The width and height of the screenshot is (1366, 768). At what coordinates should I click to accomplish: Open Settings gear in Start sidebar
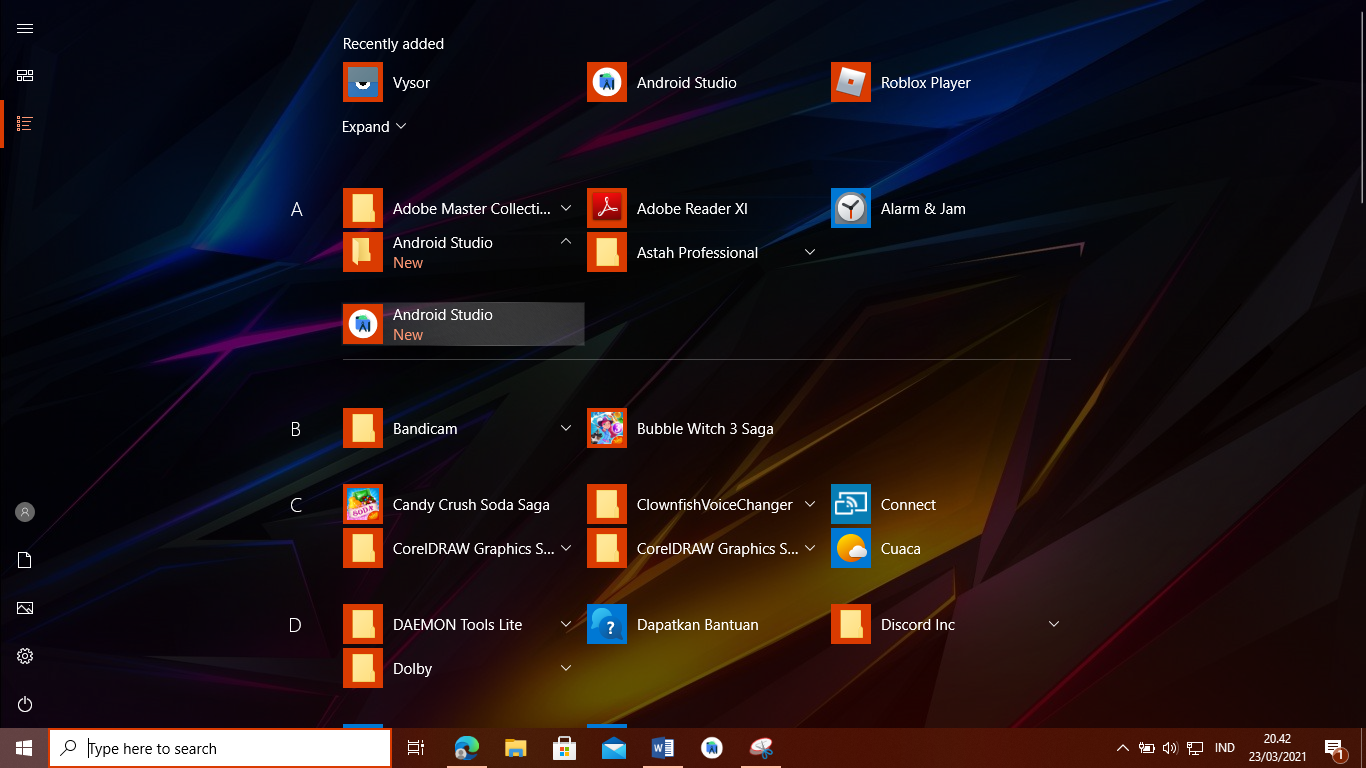[x=25, y=656]
